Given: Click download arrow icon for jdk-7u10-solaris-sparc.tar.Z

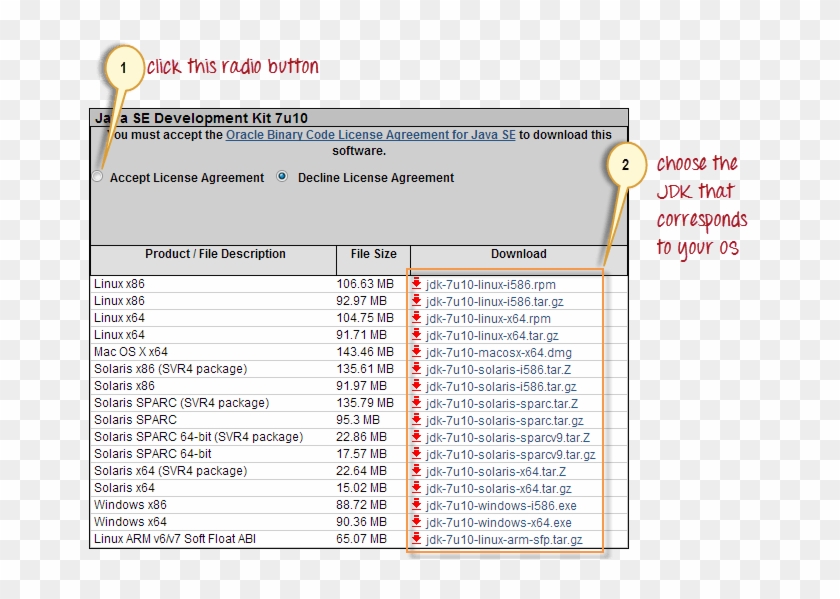Looking at the screenshot, I should point(416,403).
